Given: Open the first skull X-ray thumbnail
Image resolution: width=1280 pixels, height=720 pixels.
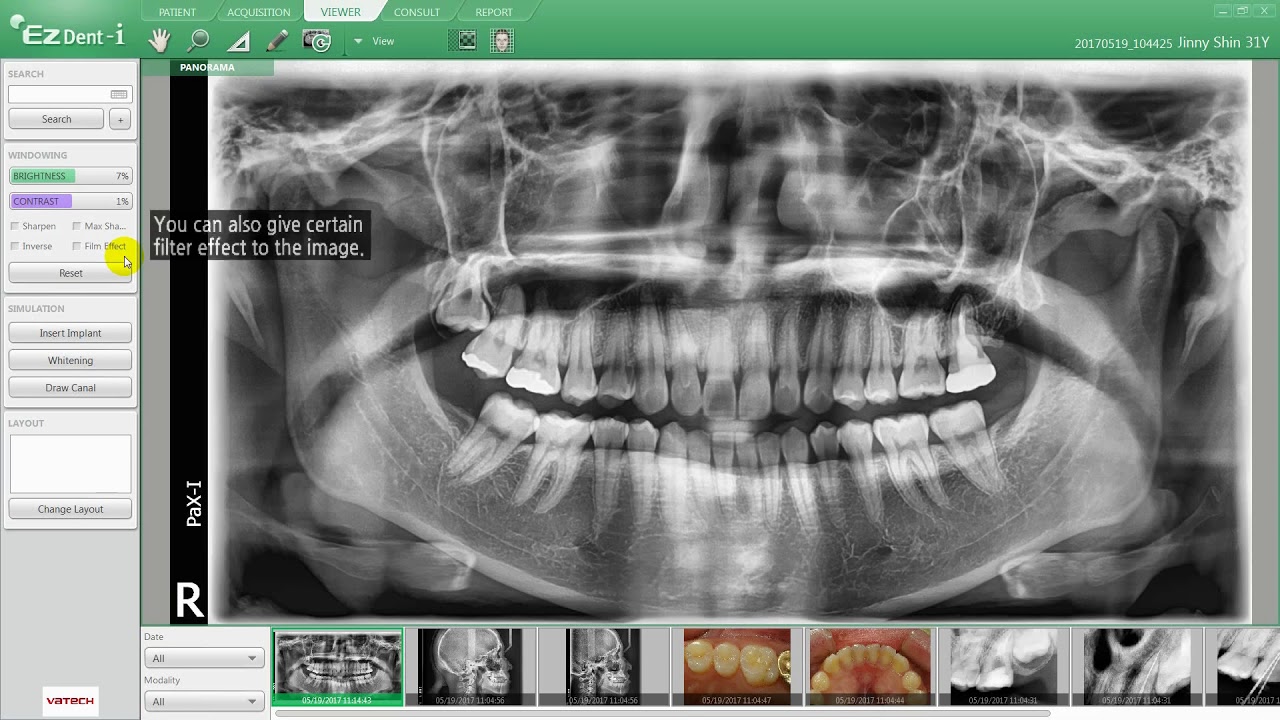Looking at the screenshot, I should [470, 667].
